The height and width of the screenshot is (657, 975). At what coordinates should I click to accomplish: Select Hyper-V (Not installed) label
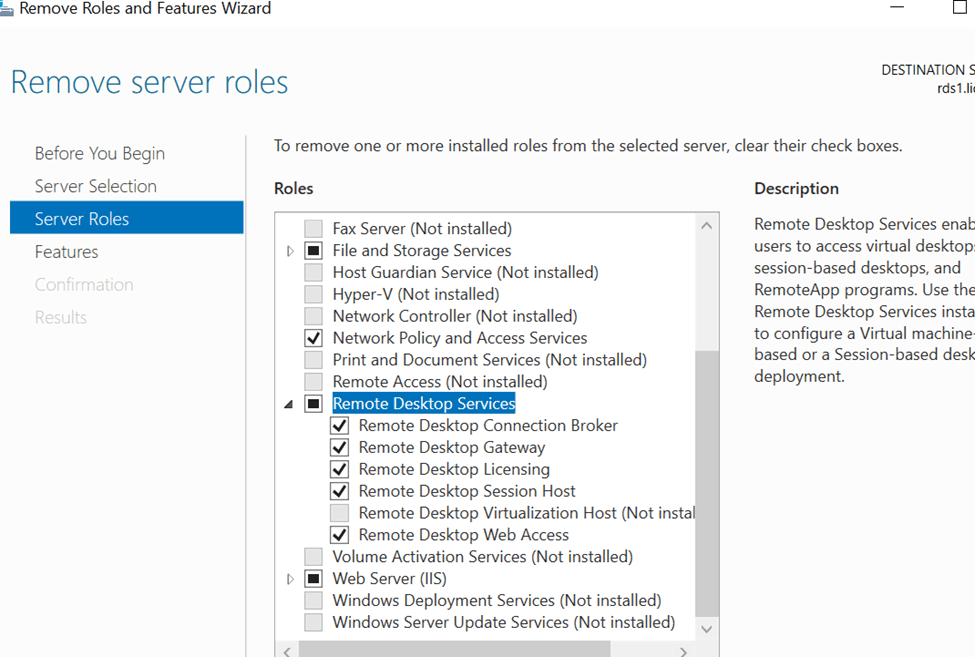click(416, 294)
